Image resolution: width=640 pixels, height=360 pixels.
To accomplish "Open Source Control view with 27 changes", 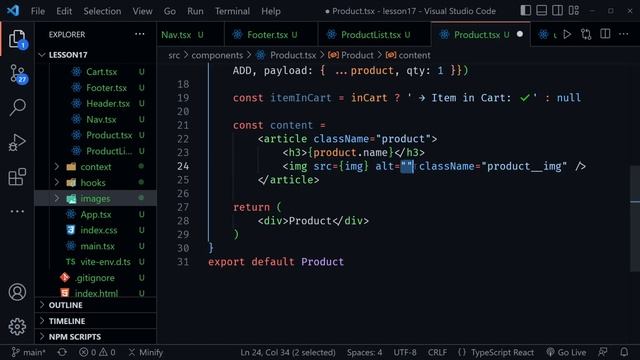I will click(x=17, y=74).
